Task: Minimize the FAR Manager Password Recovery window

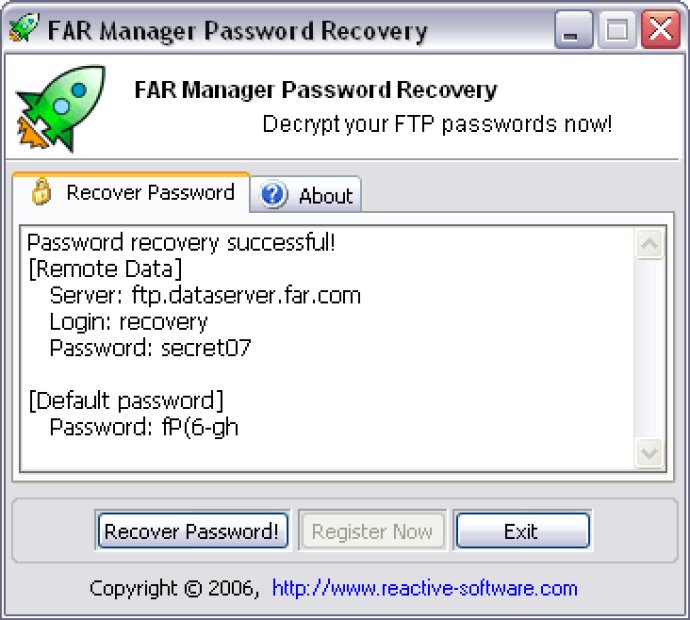Action: coord(573,30)
